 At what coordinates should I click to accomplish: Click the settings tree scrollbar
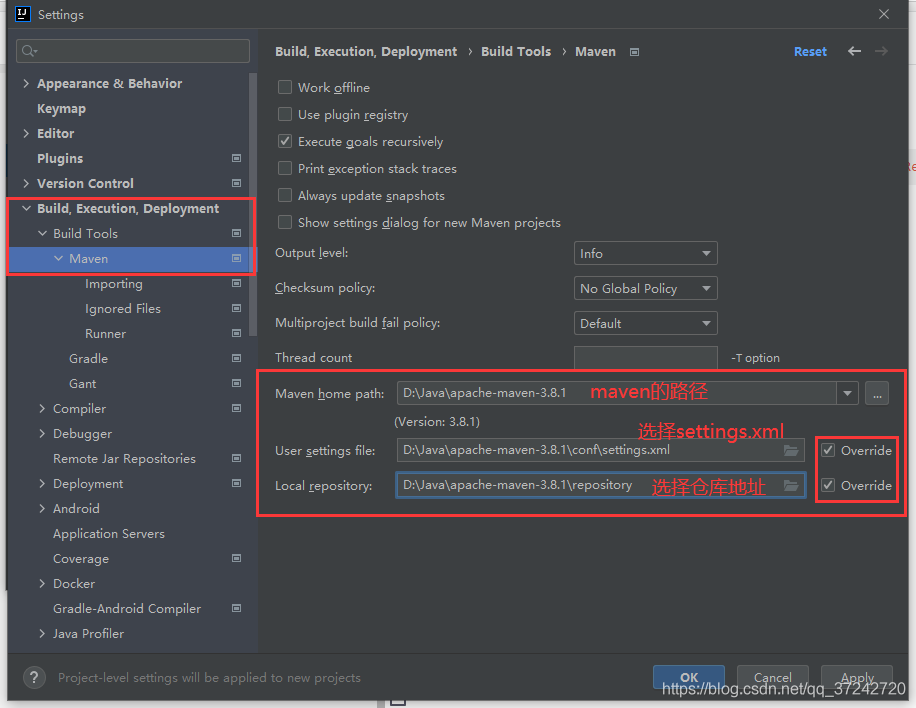252,204
